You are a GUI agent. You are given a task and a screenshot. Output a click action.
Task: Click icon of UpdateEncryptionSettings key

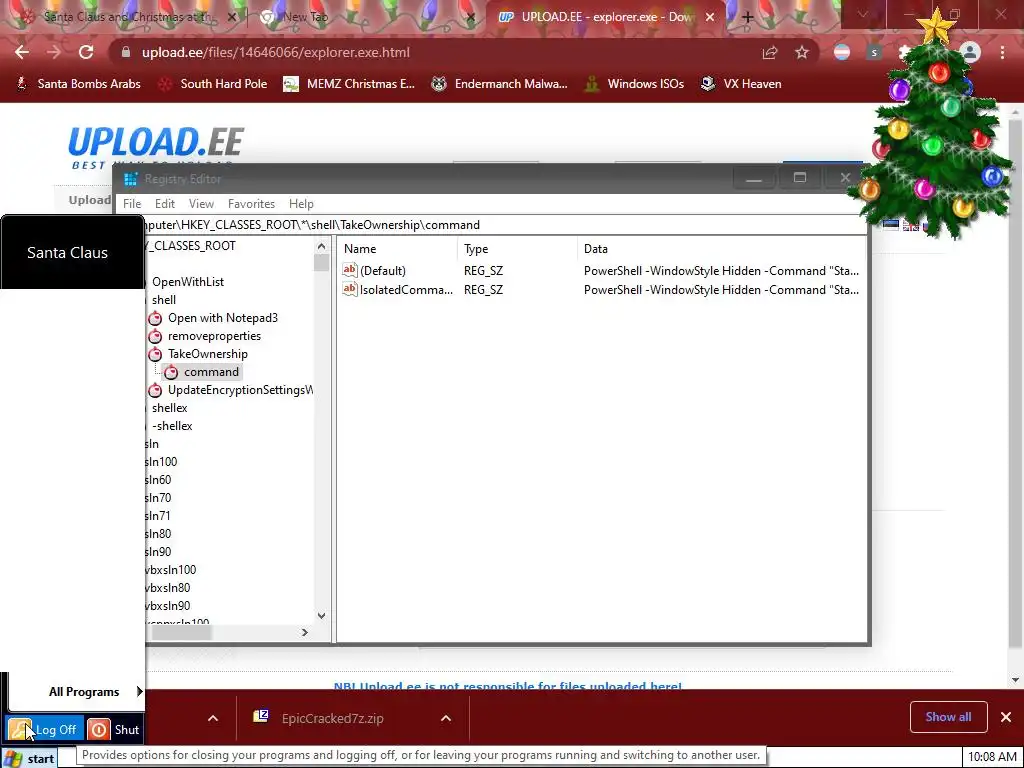tap(155, 391)
